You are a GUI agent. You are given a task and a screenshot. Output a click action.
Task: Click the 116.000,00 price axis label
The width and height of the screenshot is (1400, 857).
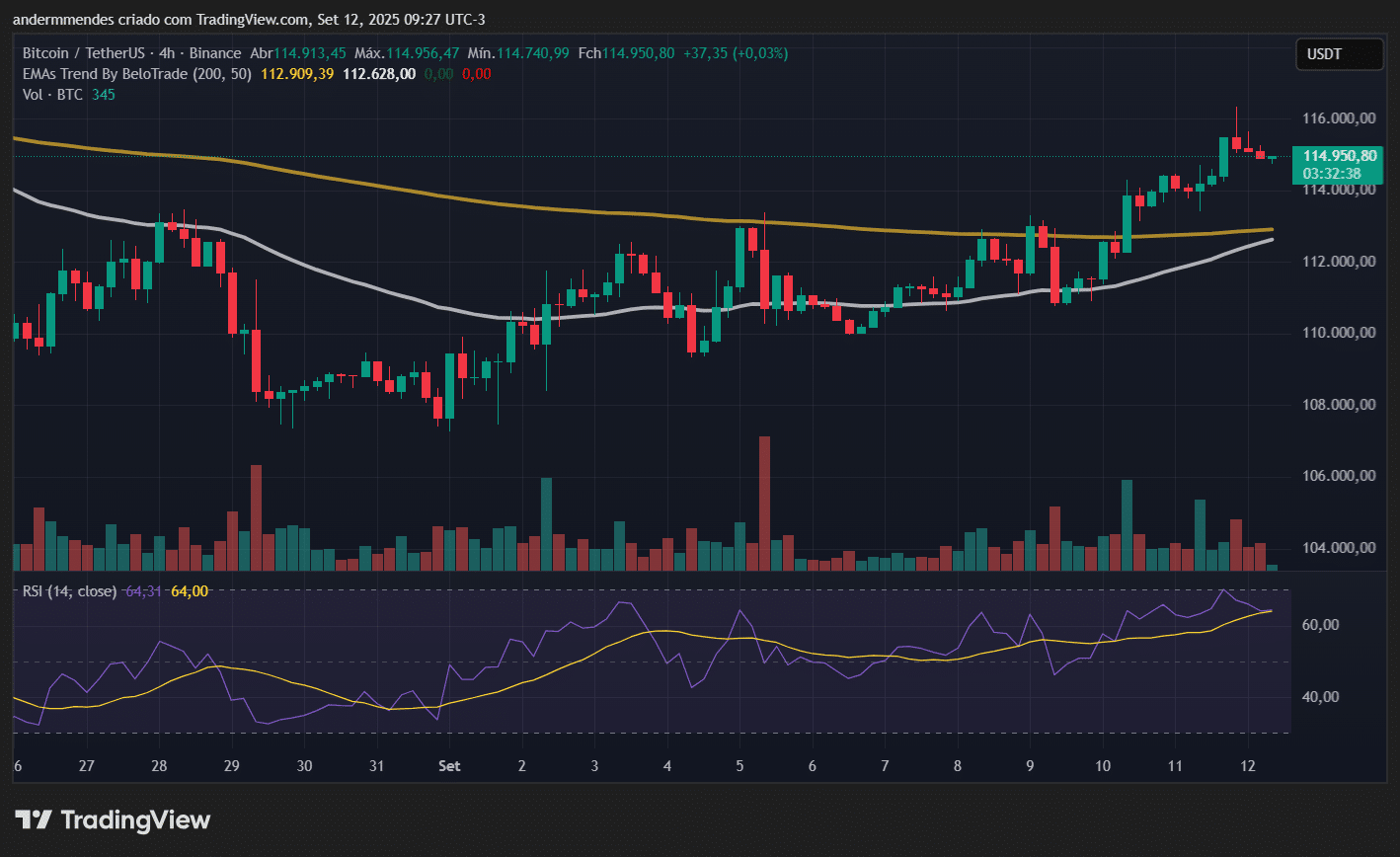pos(1338,117)
